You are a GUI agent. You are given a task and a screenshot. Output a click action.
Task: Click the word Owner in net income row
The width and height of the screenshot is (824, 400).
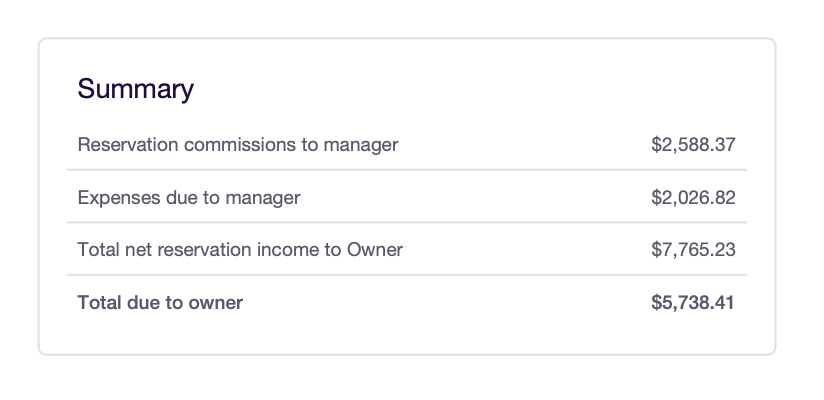click(374, 249)
